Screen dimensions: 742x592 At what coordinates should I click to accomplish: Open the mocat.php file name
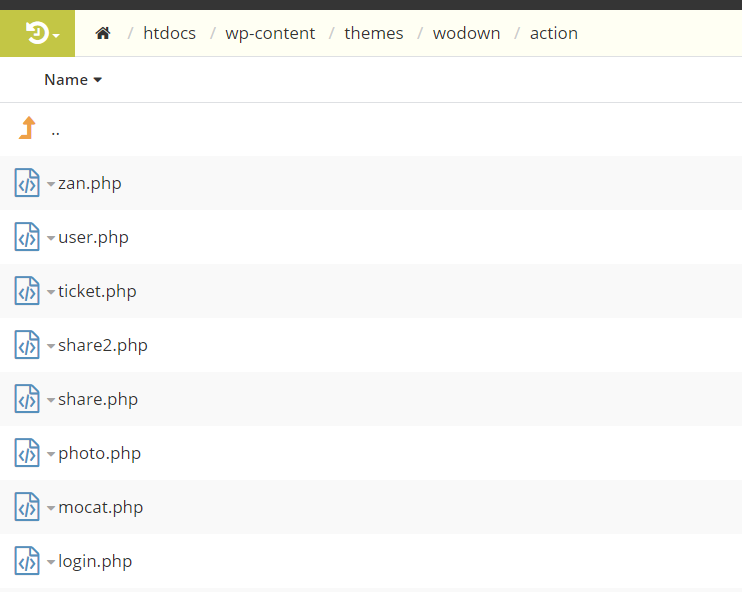100,507
